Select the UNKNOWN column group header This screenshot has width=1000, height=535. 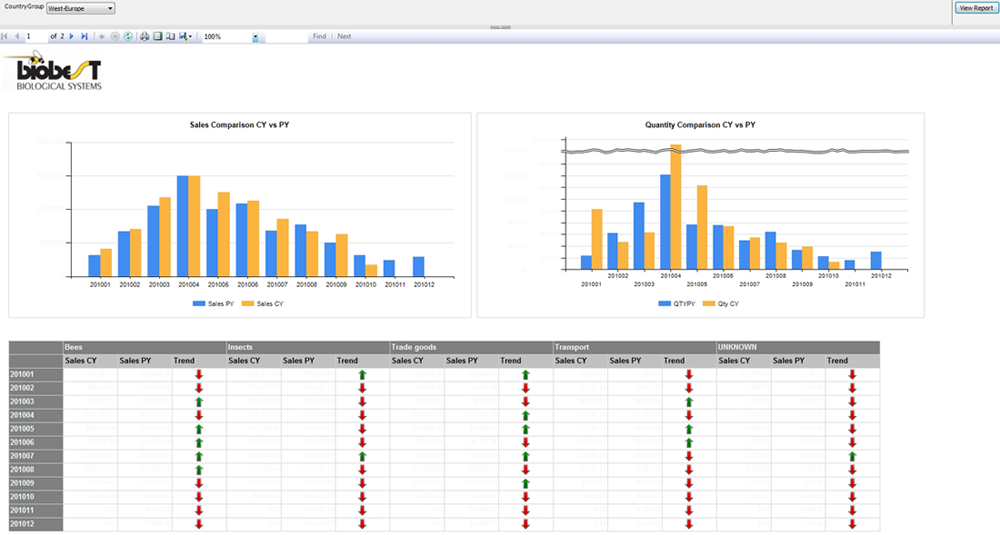(x=798, y=348)
